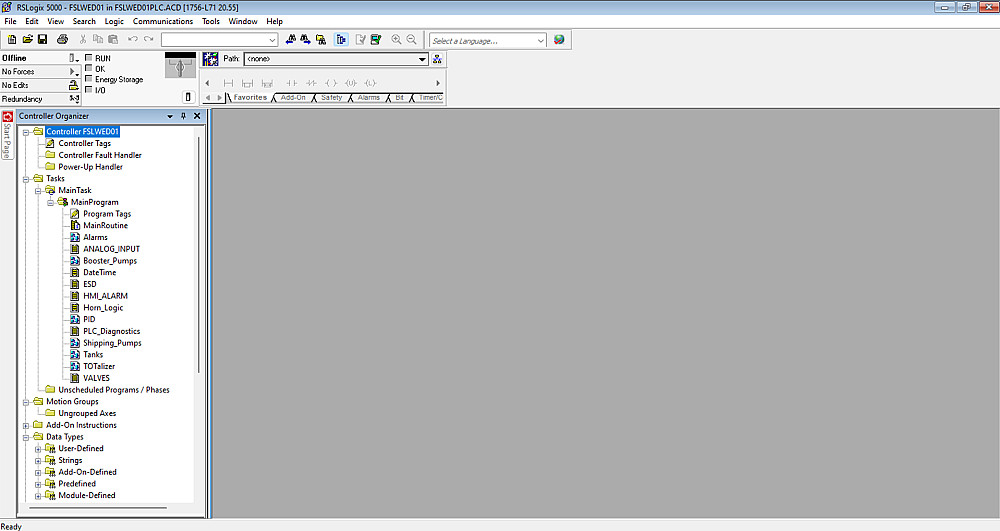
Task: Click the Print icon
Action: point(62,40)
